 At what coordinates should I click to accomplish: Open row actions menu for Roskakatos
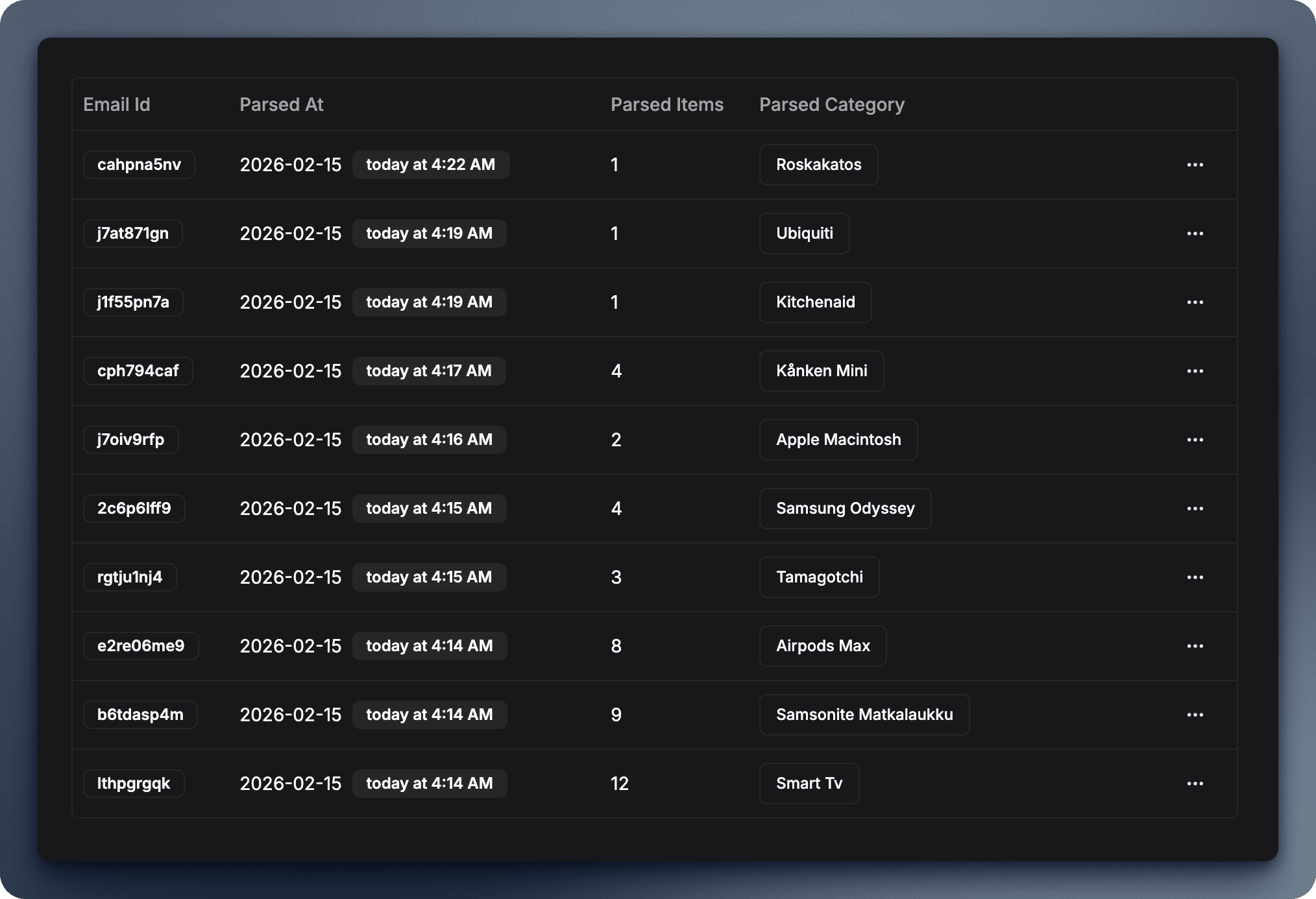pyautogui.click(x=1195, y=165)
